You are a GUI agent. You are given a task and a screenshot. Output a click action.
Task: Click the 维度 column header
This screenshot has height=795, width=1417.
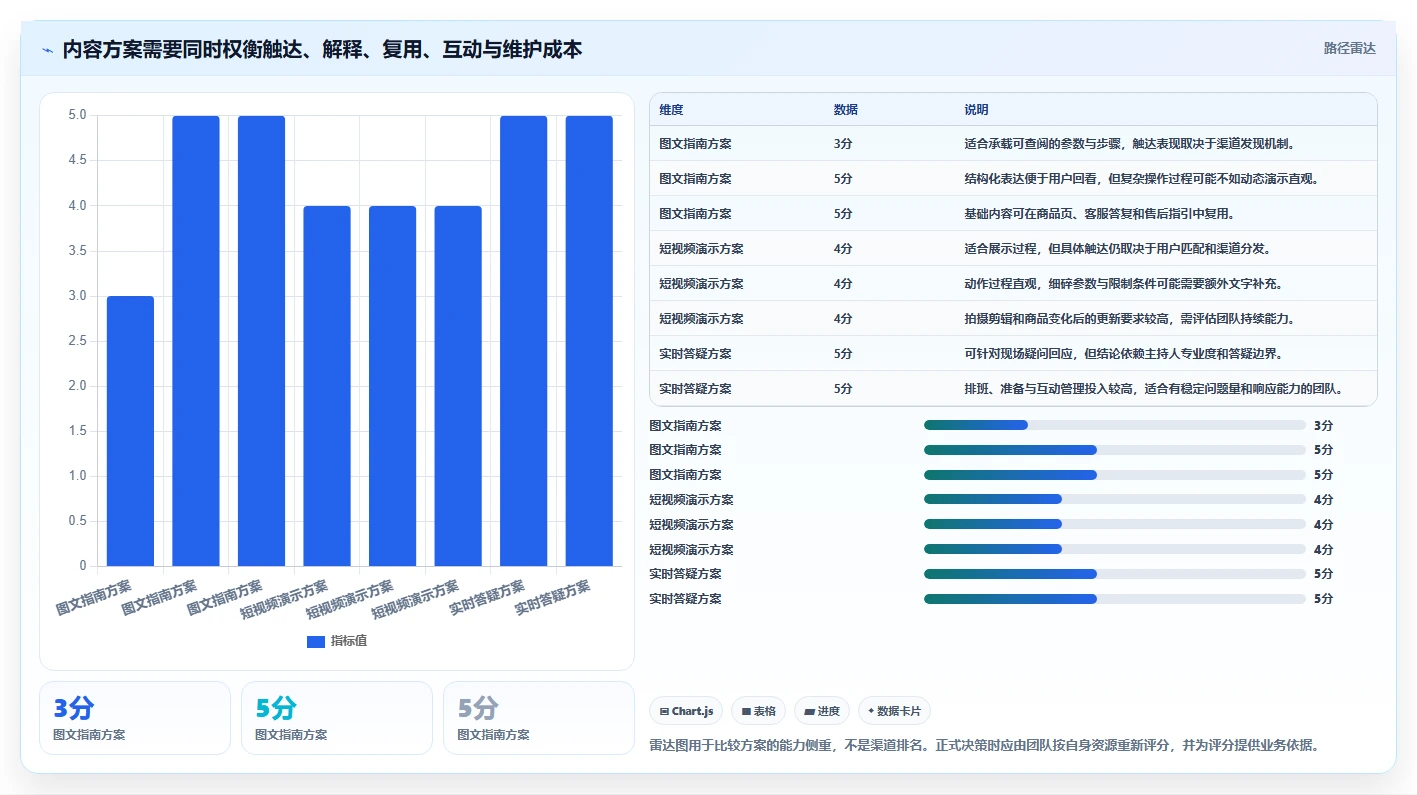pos(671,109)
